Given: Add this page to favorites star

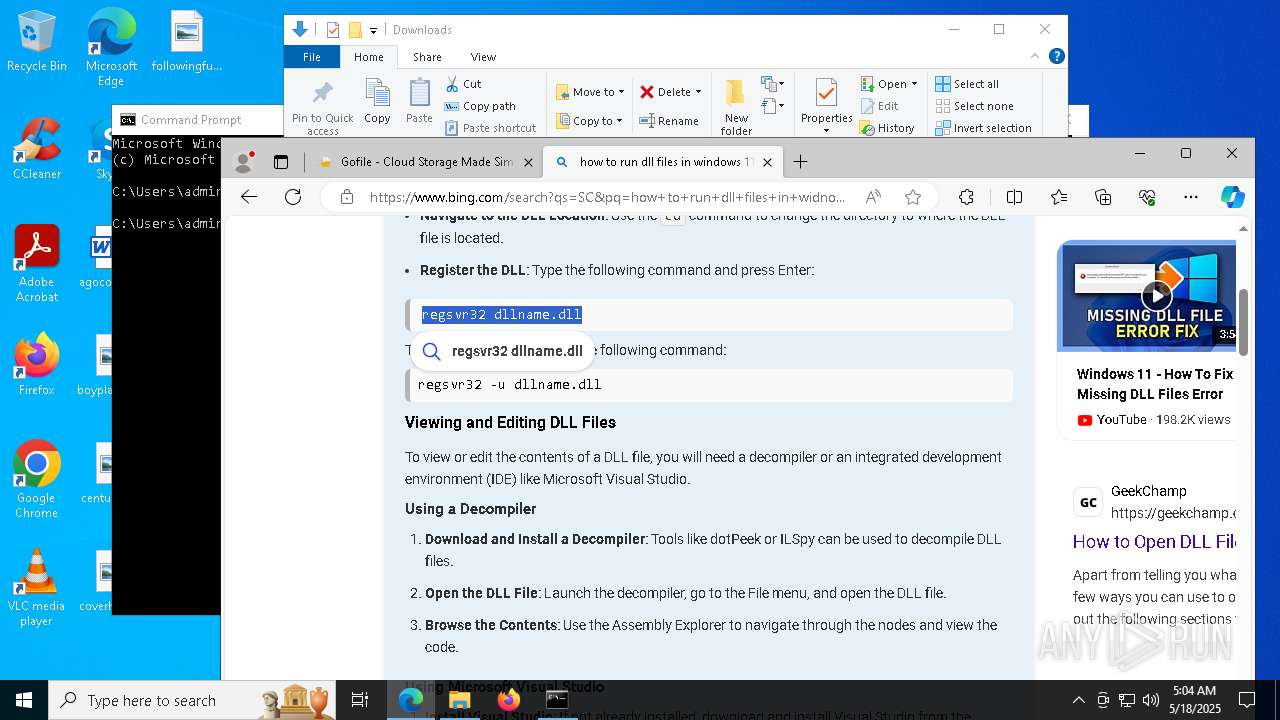Looking at the screenshot, I should click(x=912, y=197).
